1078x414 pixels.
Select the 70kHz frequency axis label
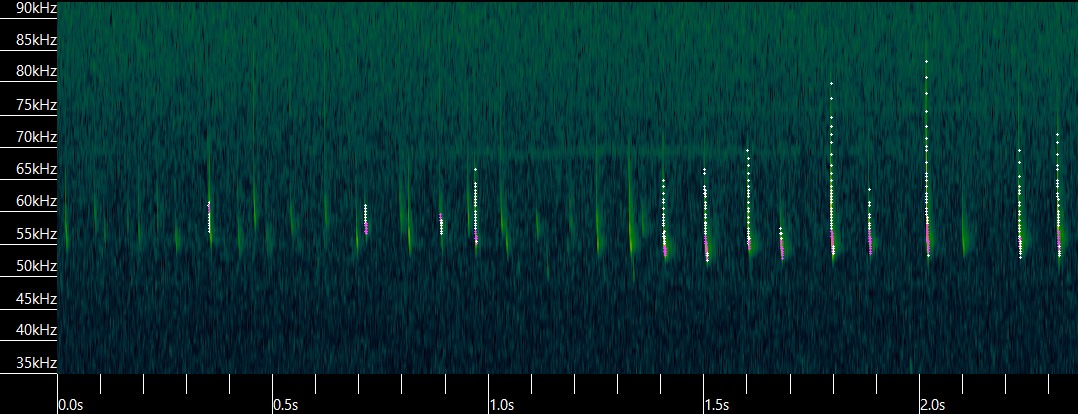pyautogui.click(x=28, y=137)
